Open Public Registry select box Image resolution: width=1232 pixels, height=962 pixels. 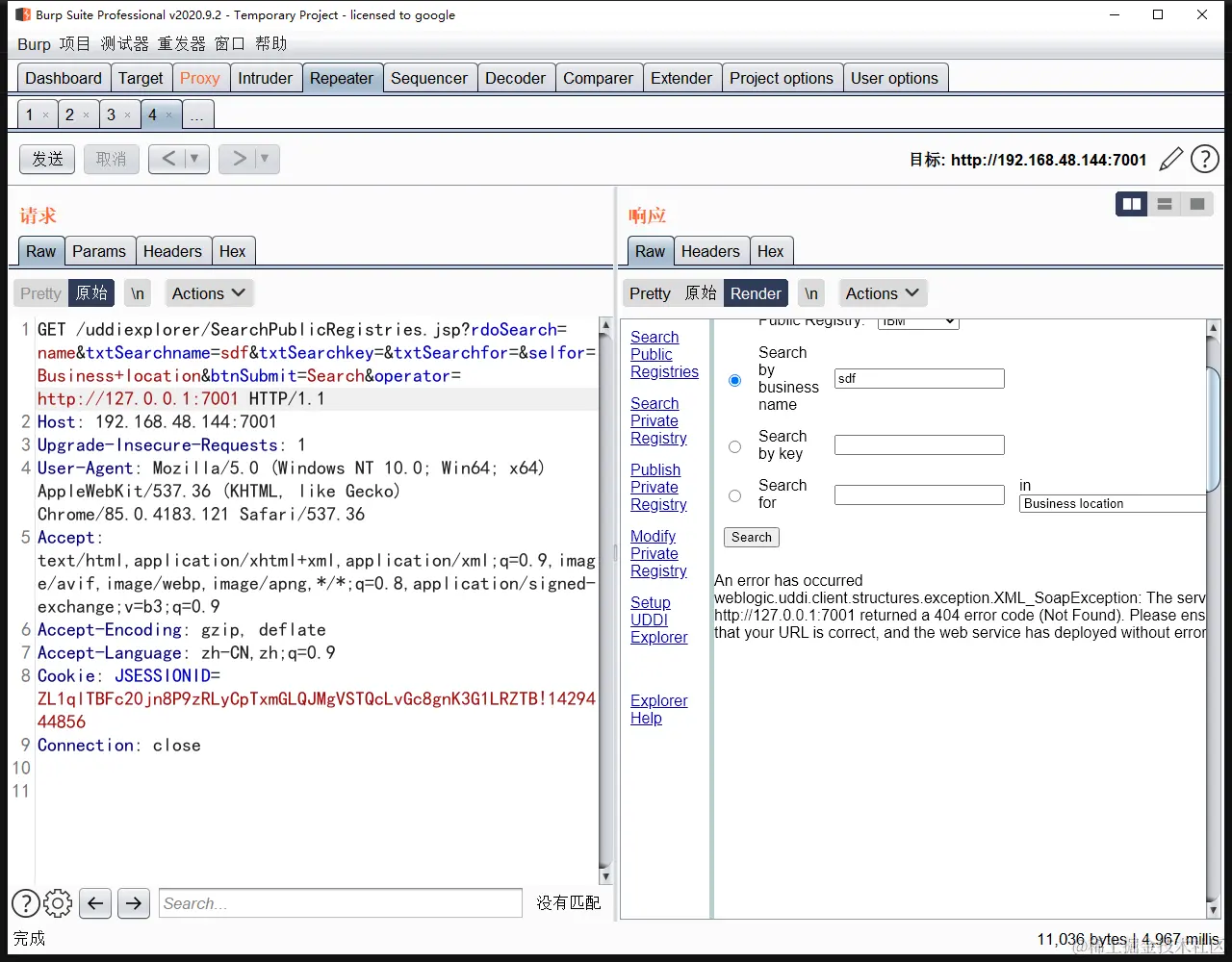point(918,323)
